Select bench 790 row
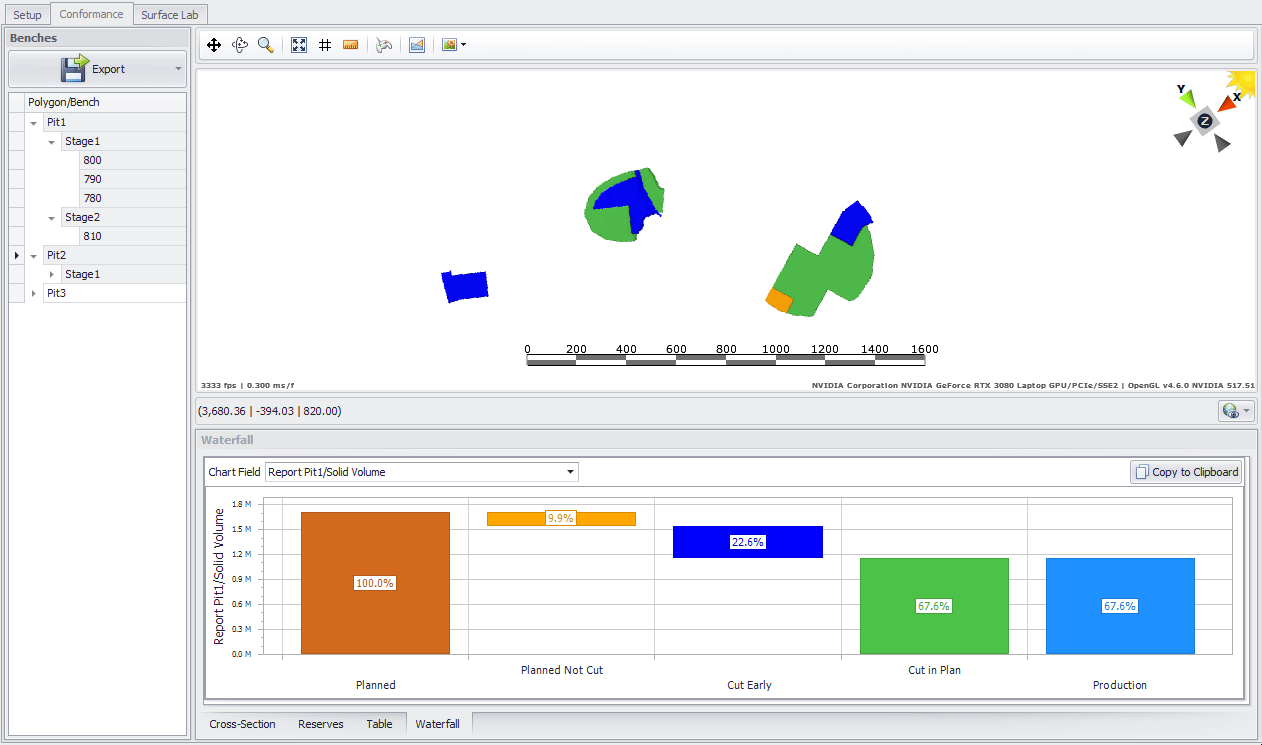Image resolution: width=1262 pixels, height=745 pixels. 133,179
